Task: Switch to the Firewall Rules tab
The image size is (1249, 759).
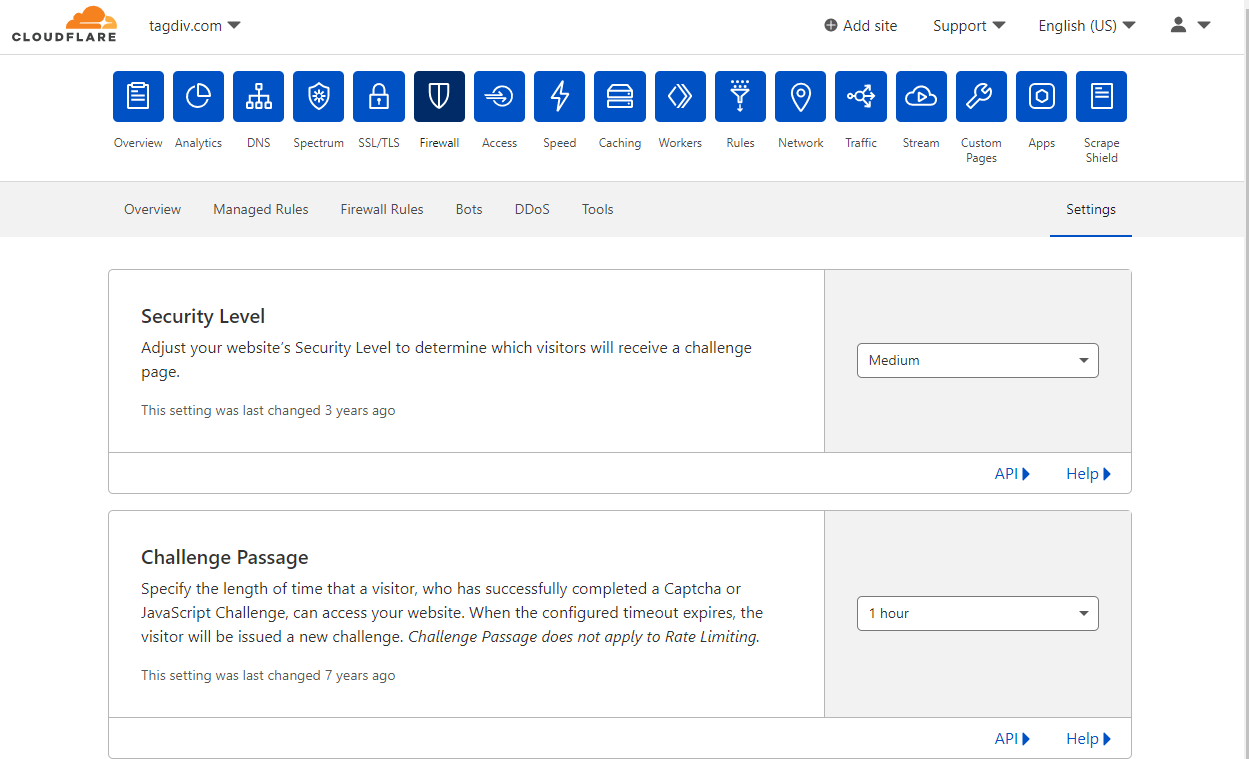Action: click(382, 209)
